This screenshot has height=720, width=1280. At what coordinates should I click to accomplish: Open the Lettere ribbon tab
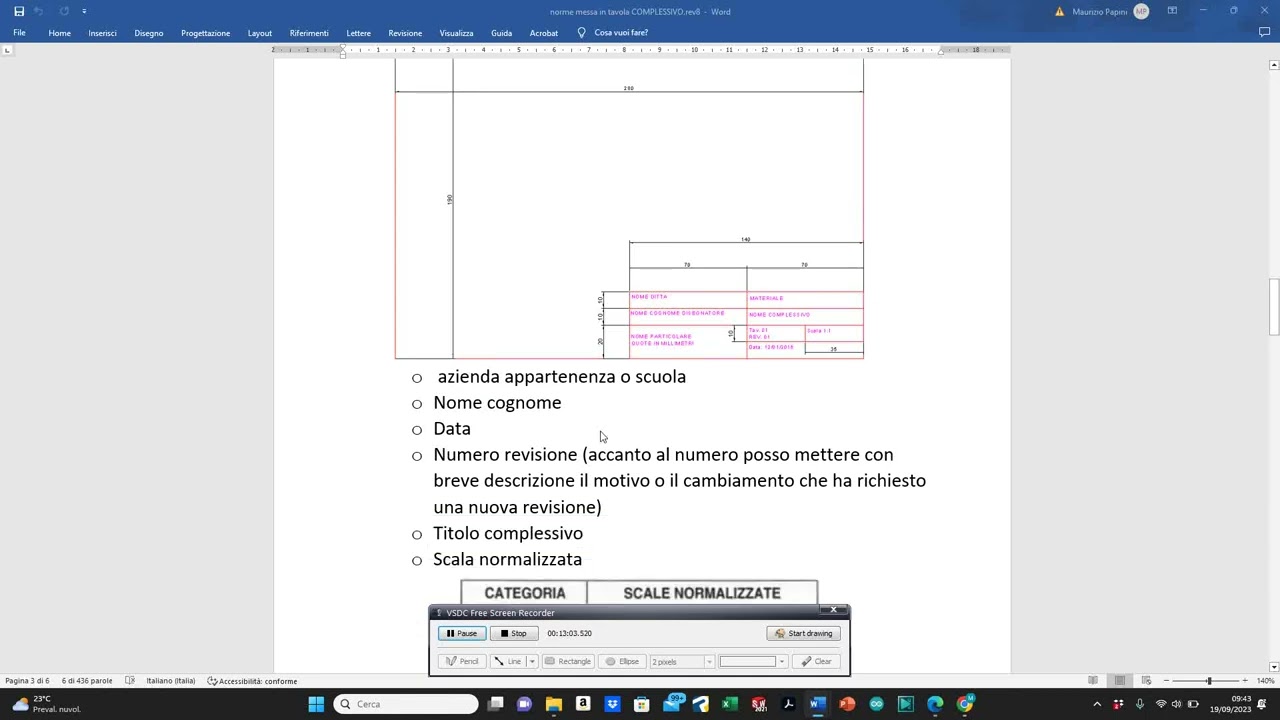(x=358, y=33)
